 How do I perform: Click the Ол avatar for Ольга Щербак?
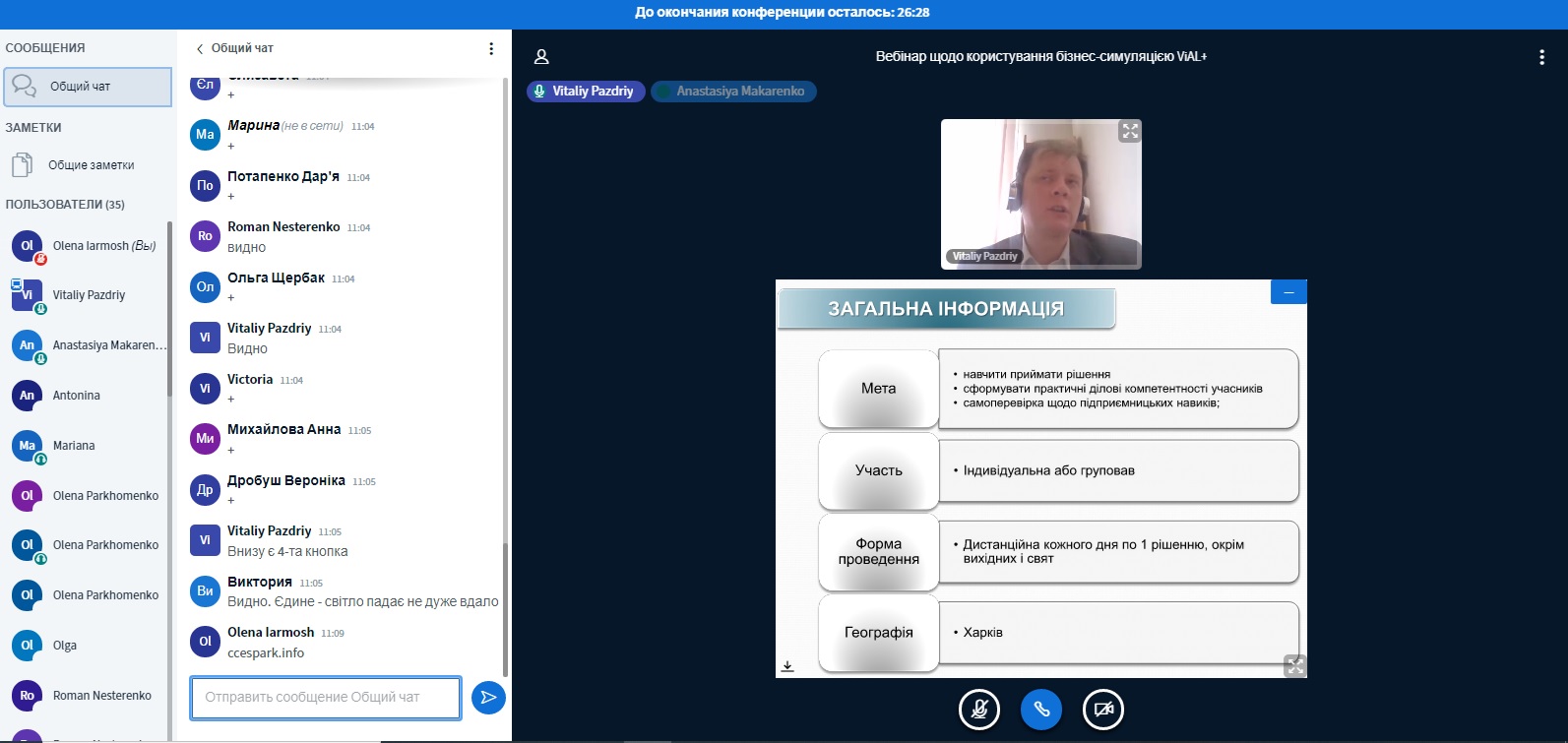205,287
